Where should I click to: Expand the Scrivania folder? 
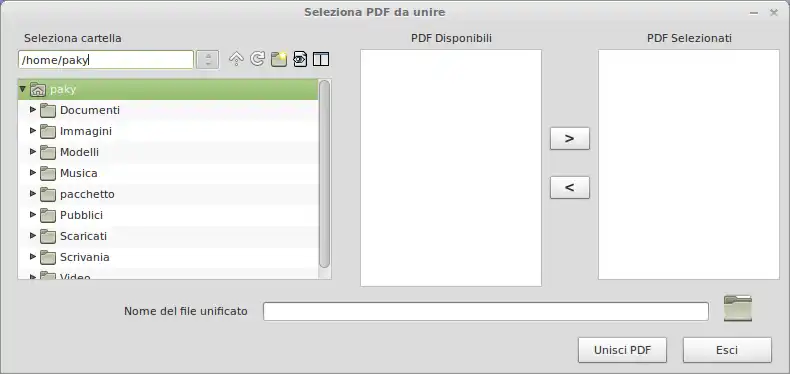33,257
